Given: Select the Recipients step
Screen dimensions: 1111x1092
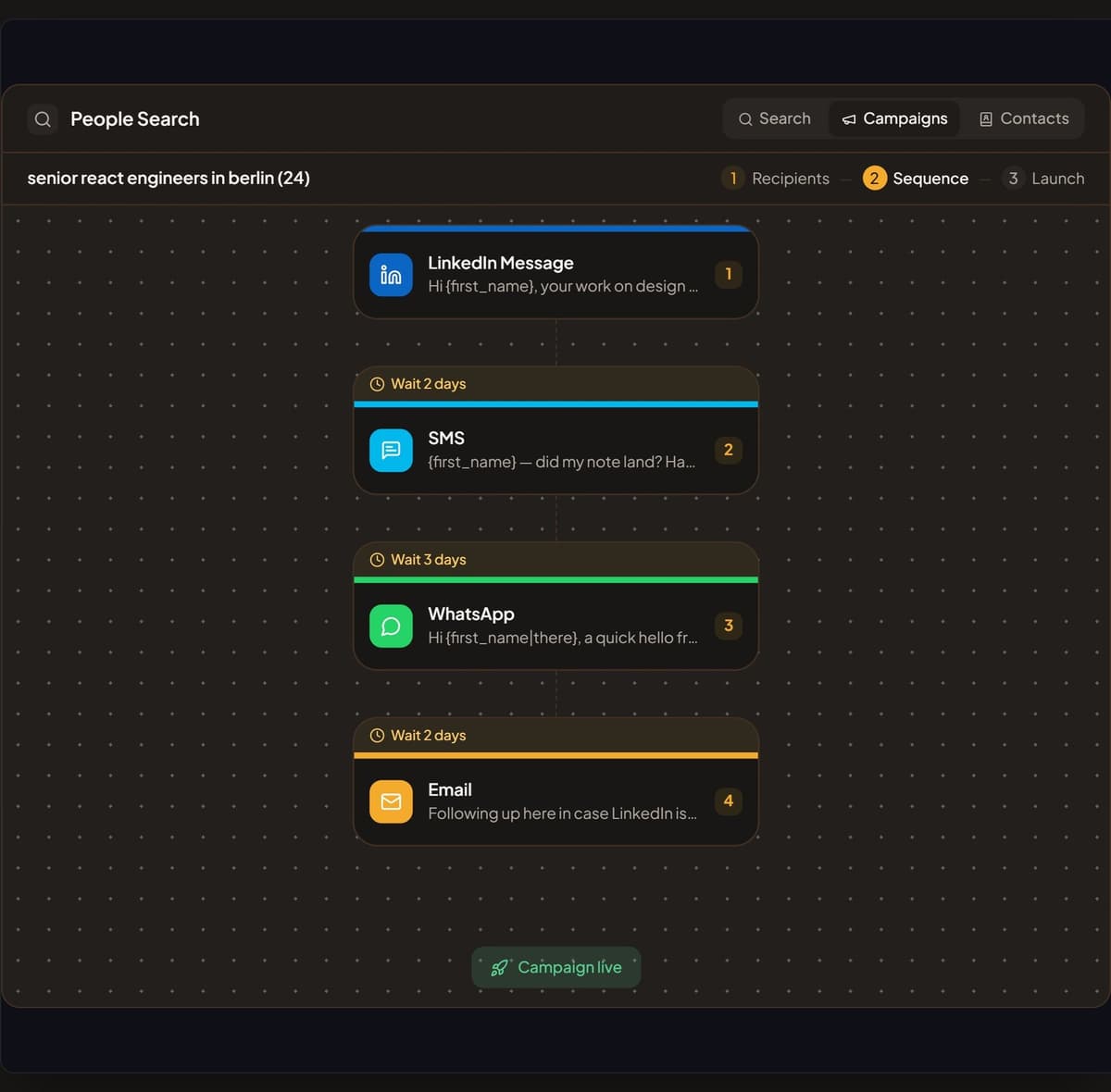Looking at the screenshot, I should (776, 179).
